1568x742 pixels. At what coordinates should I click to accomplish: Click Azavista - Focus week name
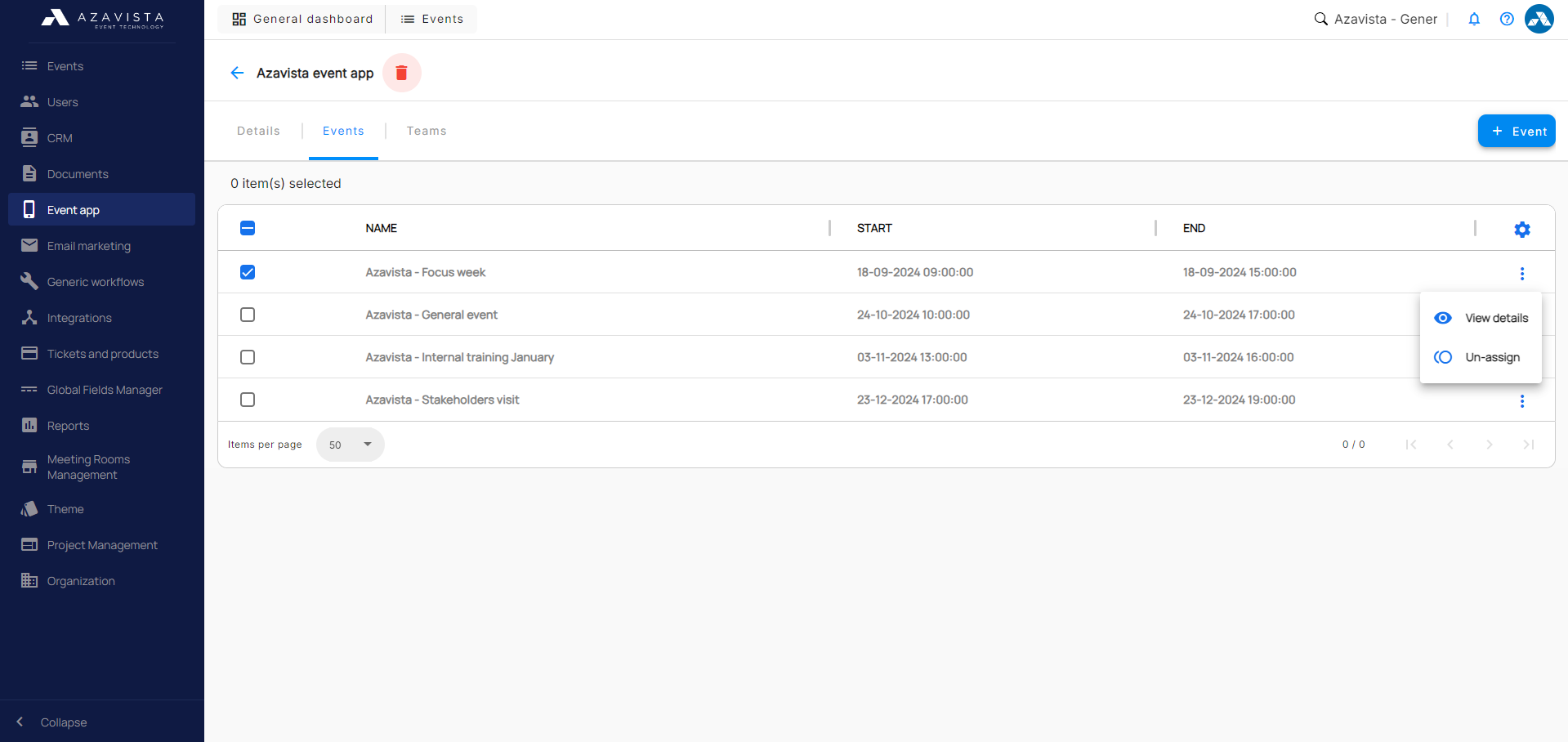[425, 272]
